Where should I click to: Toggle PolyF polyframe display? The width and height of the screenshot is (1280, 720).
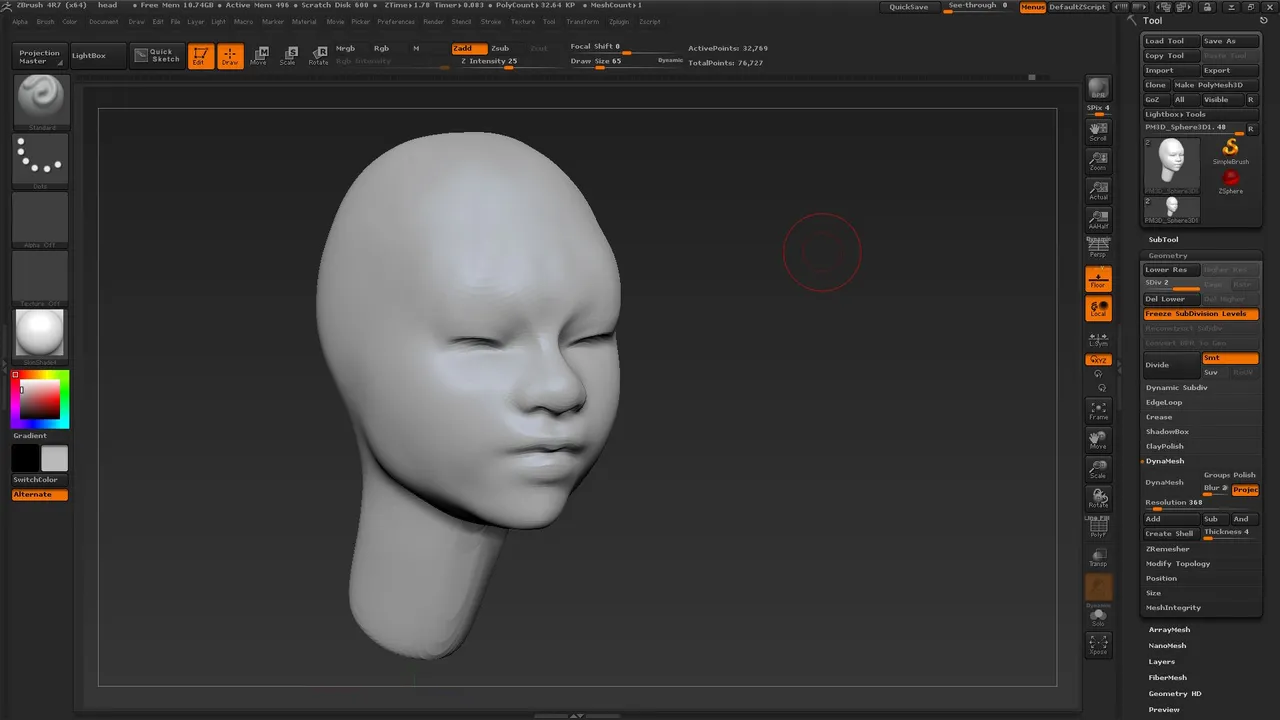pos(1098,528)
